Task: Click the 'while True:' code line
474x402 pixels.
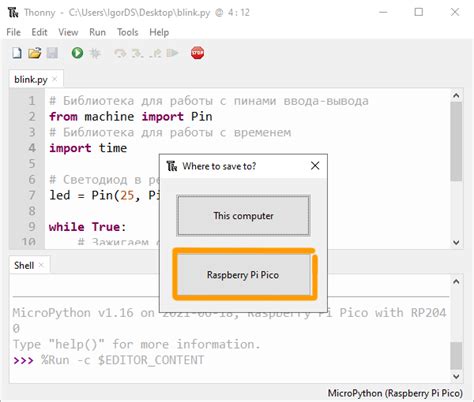Action: point(88,227)
